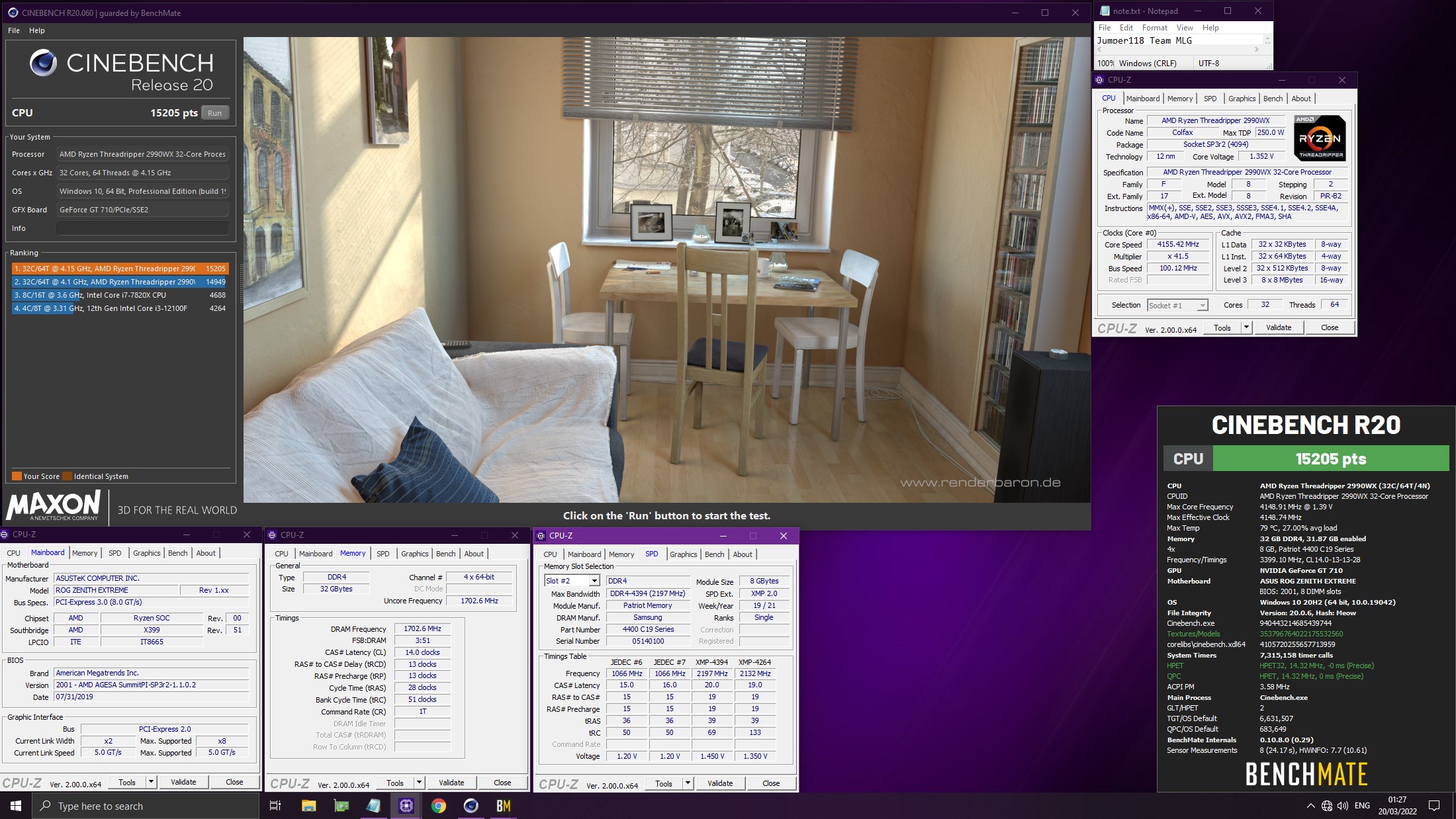Open File Explorer from the taskbar
The height and width of the screenshot is (819, 1456).
308,806
